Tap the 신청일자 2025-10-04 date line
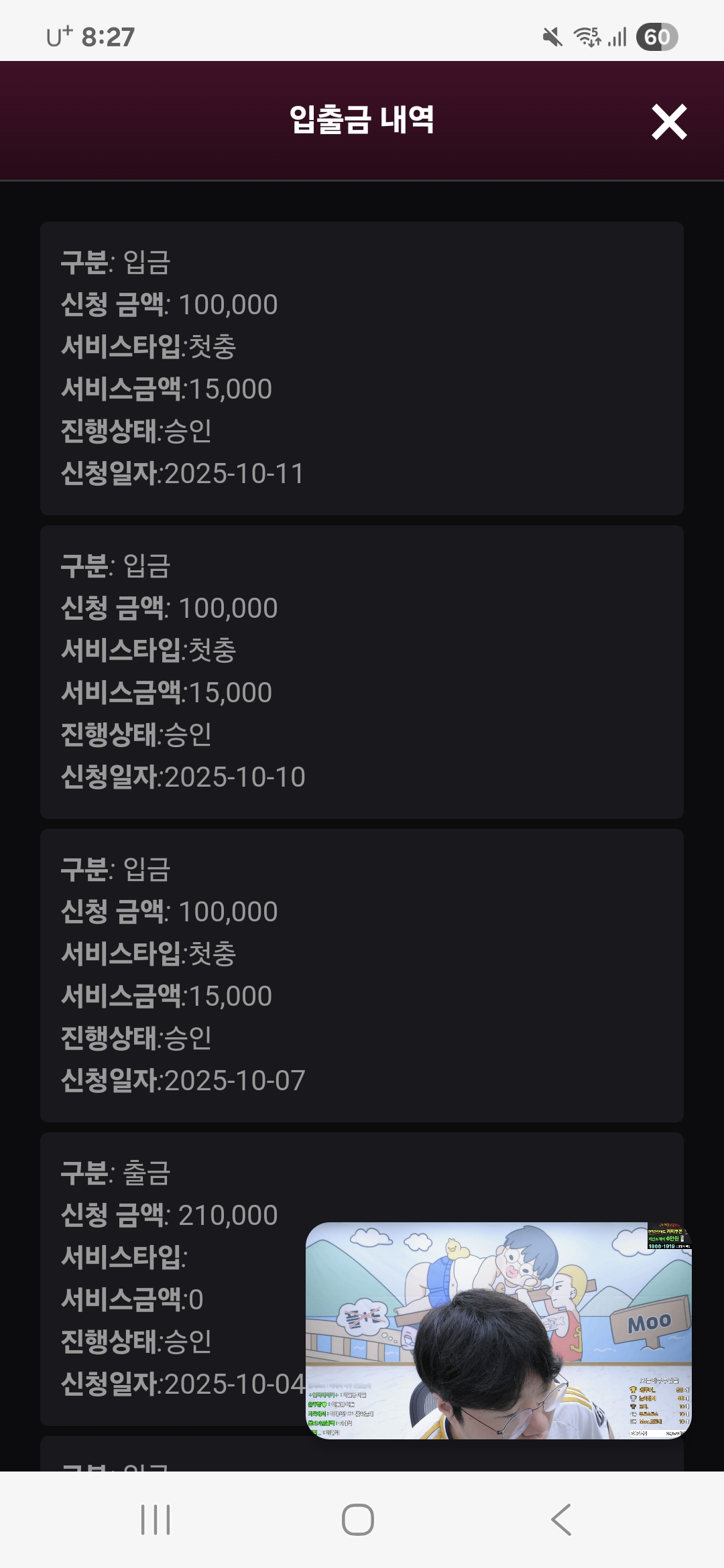The height and width of the screenshot is (1568, 724). [x=182, y=1384]
